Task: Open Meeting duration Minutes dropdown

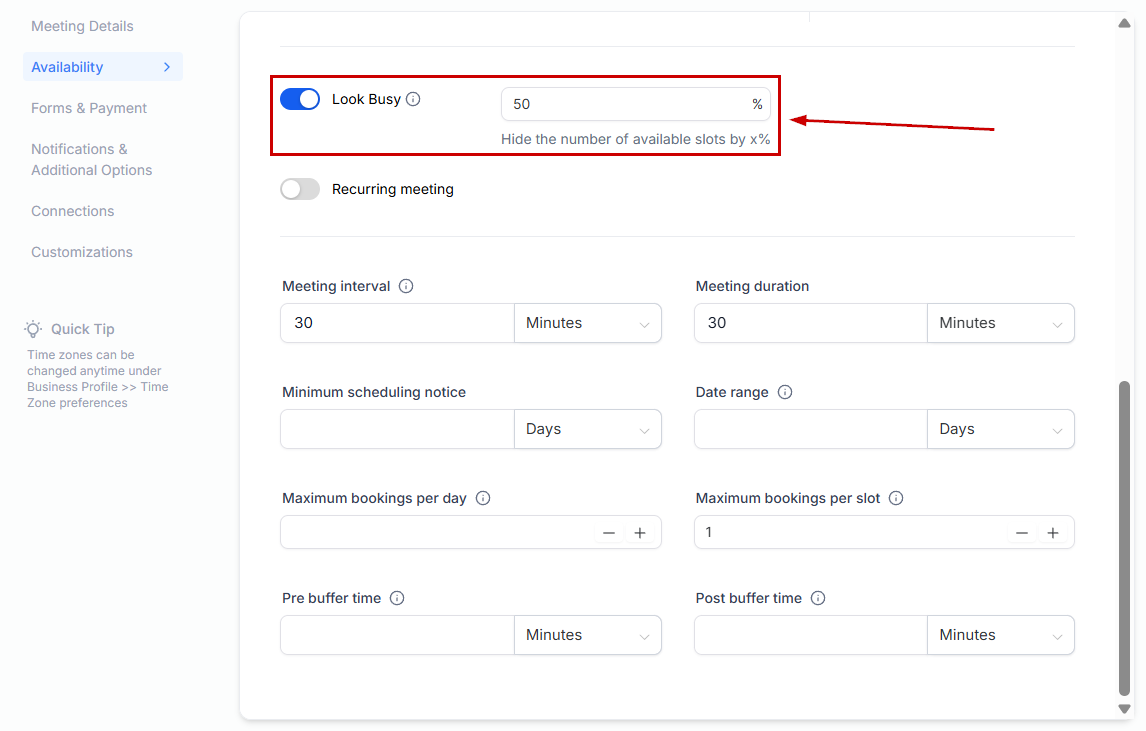Action: point(1000,323)
